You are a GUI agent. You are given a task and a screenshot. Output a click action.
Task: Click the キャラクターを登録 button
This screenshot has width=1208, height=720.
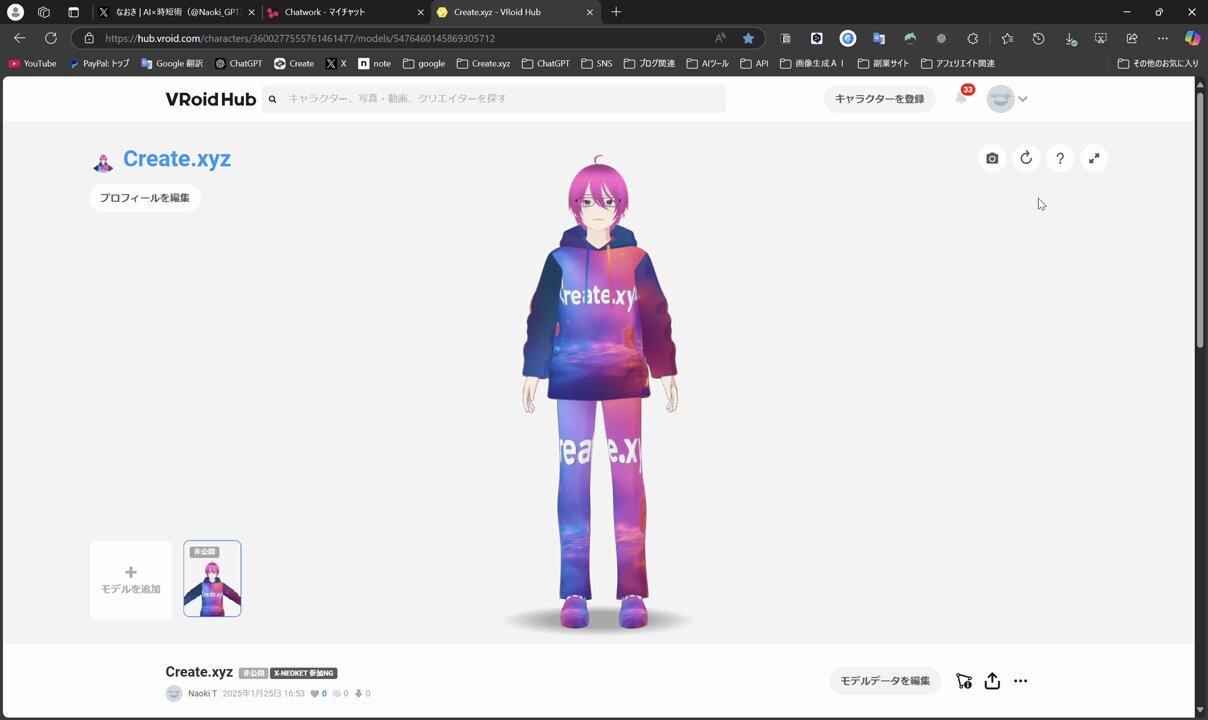[879, 99]
